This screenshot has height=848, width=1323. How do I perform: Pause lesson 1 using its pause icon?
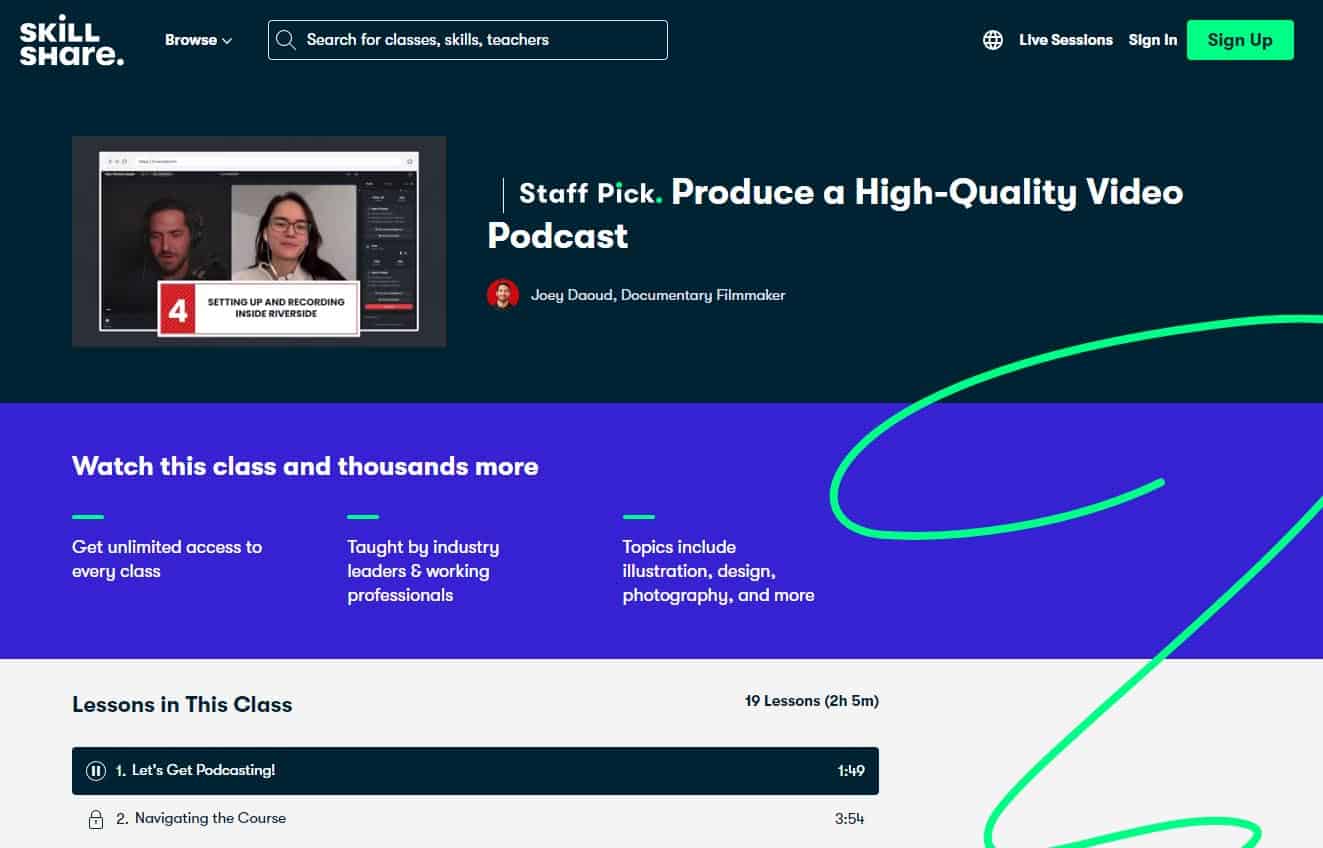(x=96, y=771)
